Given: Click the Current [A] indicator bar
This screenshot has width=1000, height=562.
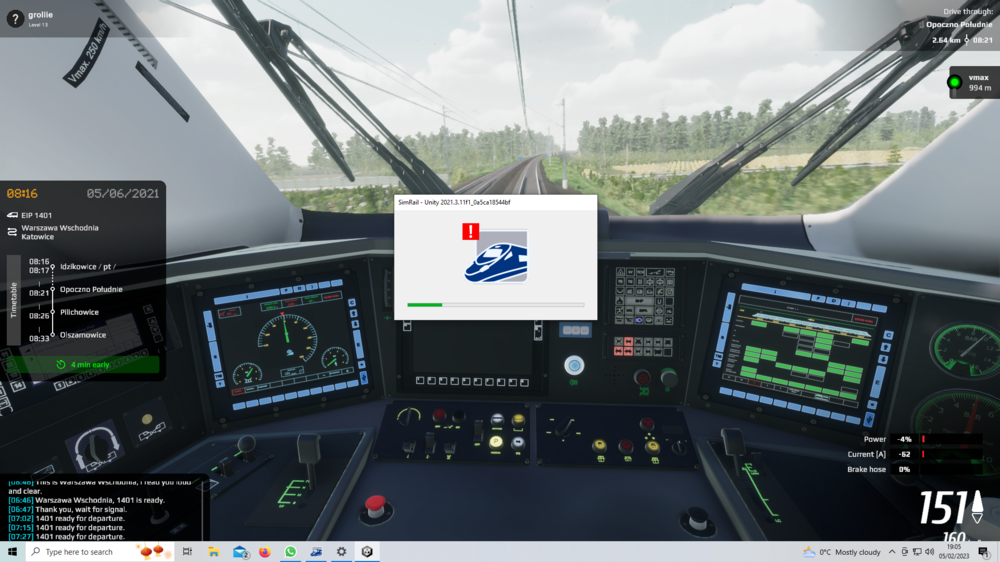Looking at the screenshot, I should [952, 454].
